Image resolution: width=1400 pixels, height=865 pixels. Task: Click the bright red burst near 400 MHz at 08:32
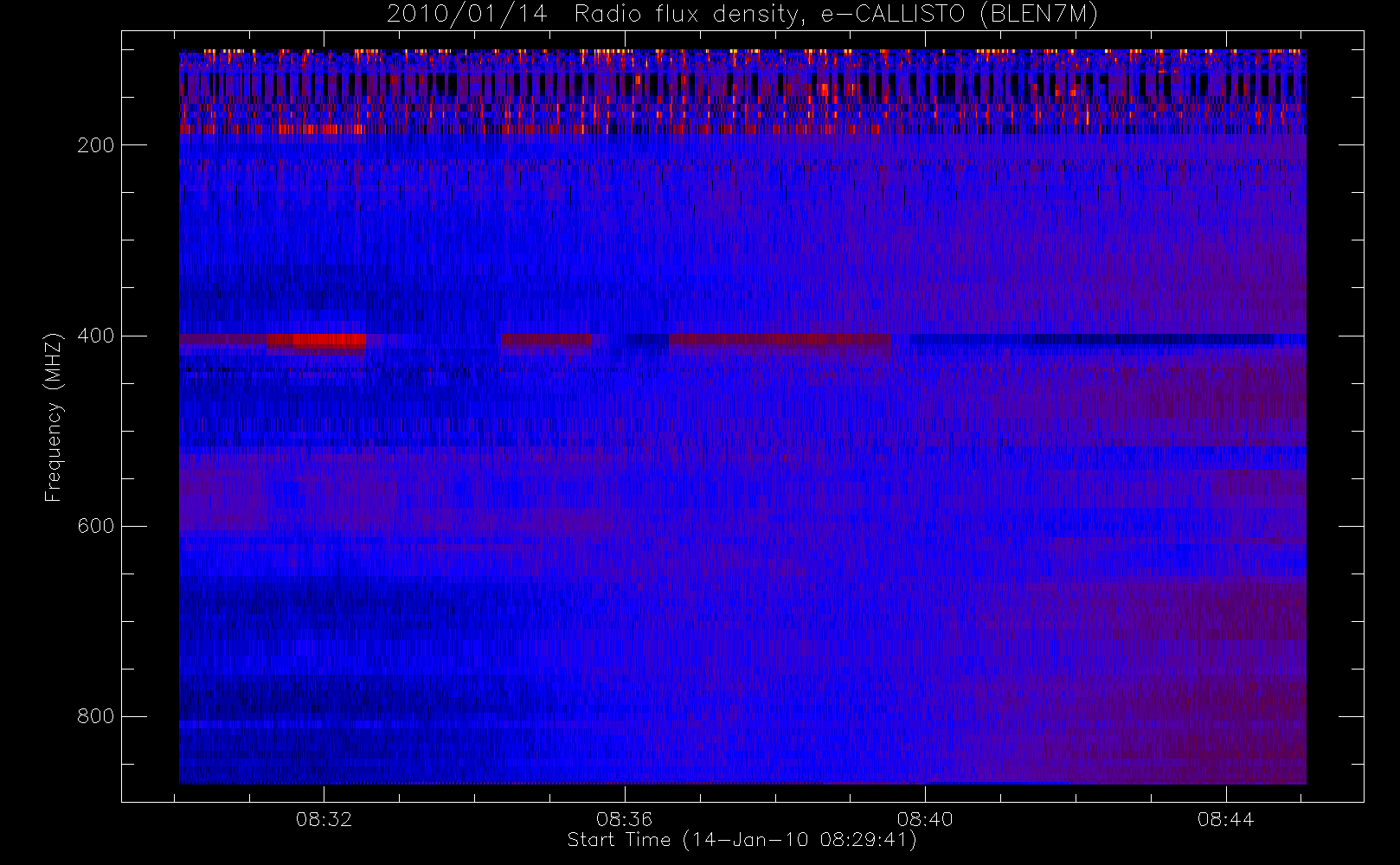[329, 340]
